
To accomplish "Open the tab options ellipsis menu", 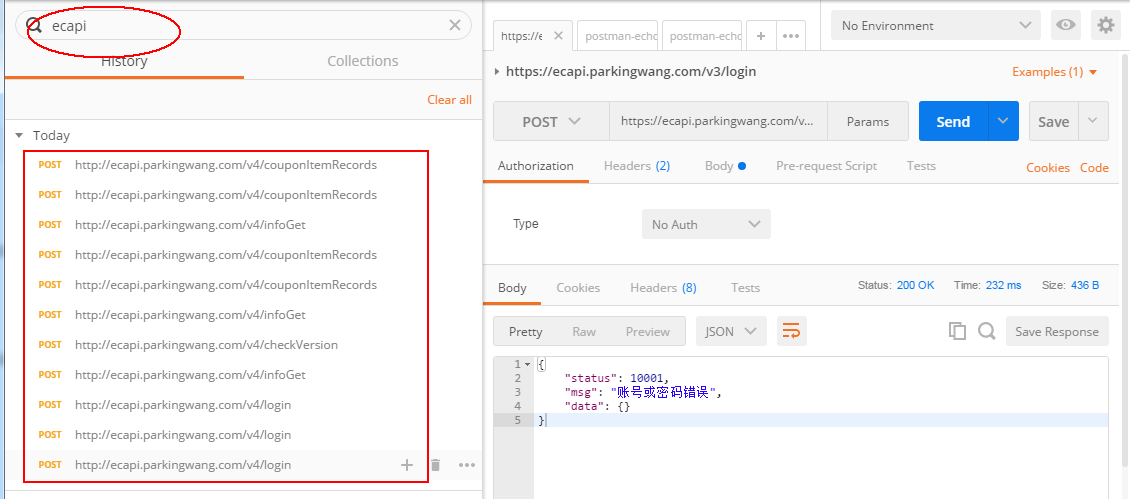I will [x=791, y=36].
